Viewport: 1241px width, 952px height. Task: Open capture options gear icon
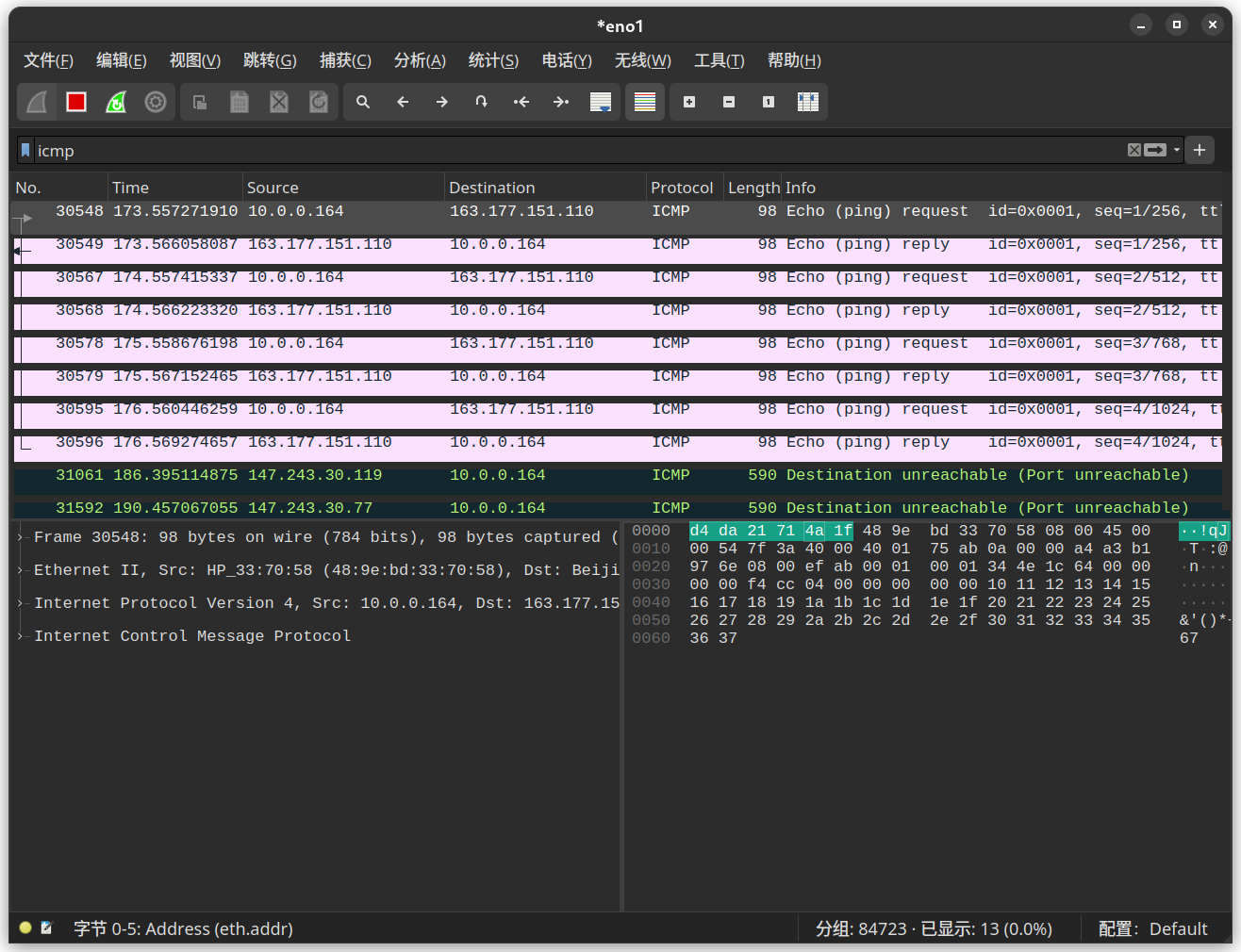tap(156, 102)
